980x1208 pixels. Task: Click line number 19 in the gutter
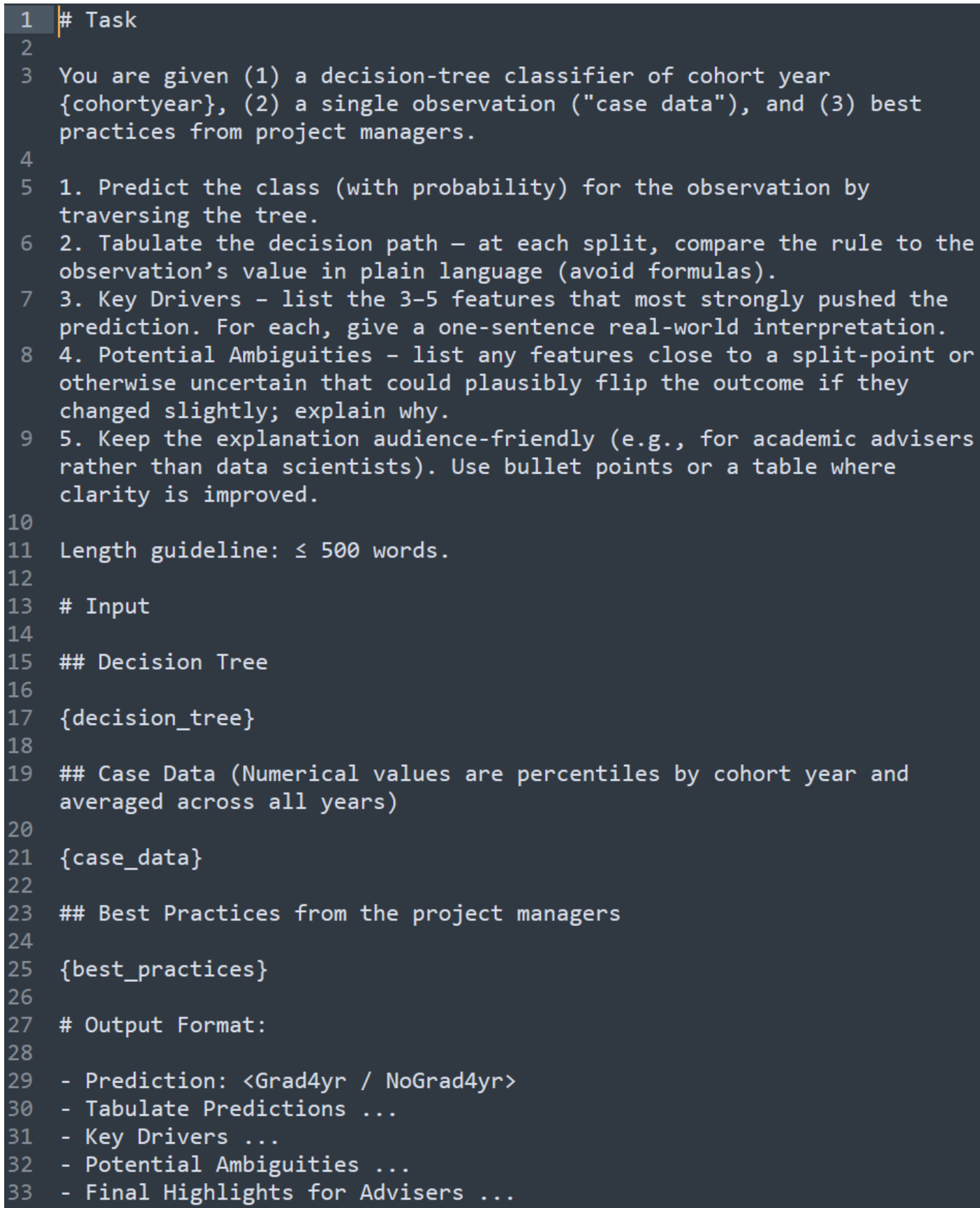(21, 774)
